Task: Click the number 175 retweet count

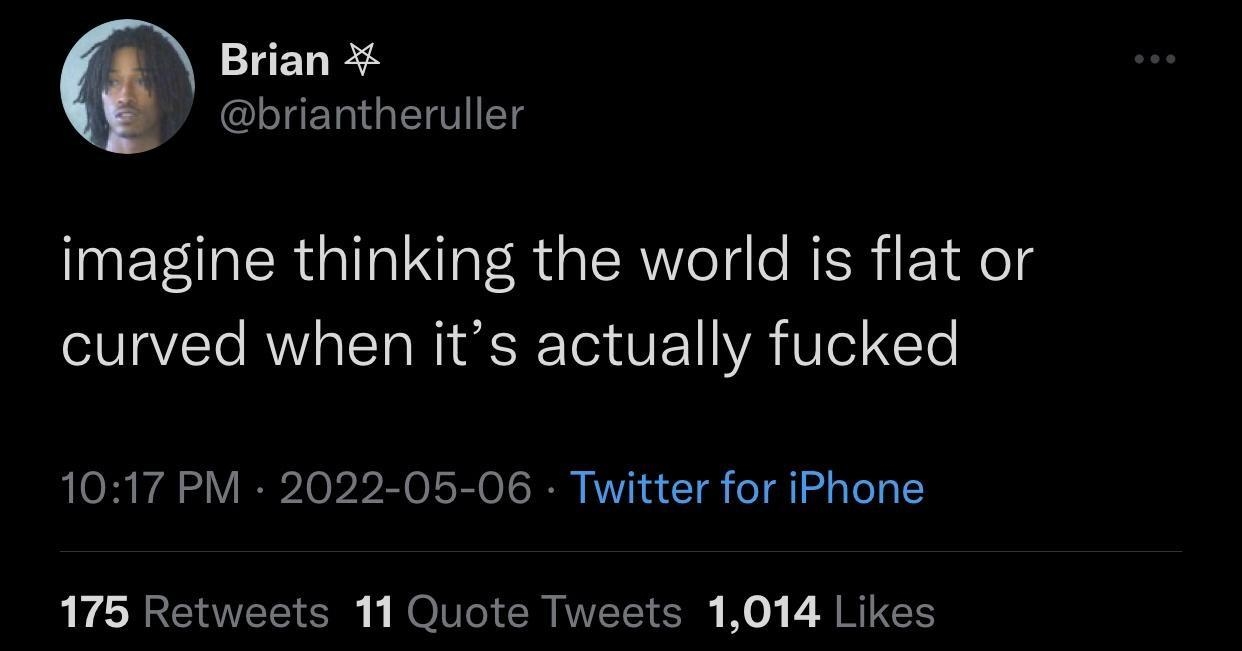Action: (95, 611)
